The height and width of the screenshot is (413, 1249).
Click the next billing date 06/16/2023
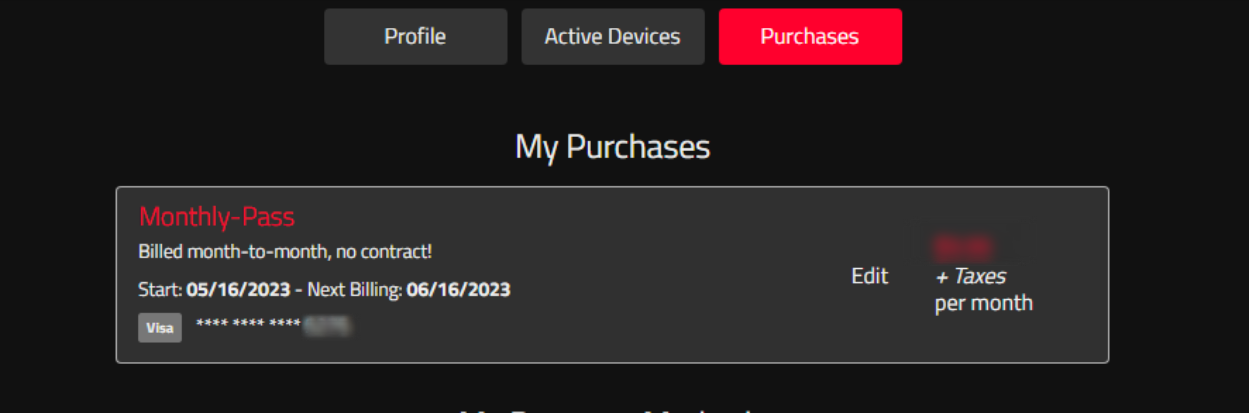point(458,291)
